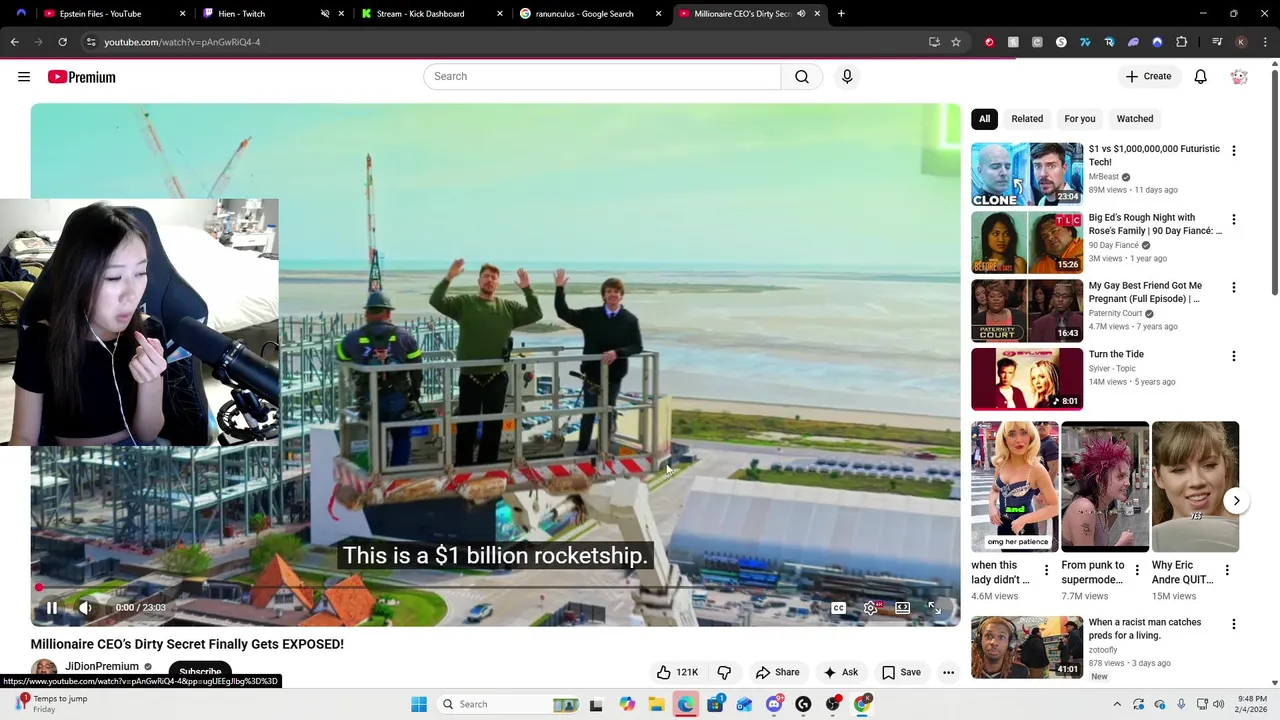Share this video

(x=777, y=672)
